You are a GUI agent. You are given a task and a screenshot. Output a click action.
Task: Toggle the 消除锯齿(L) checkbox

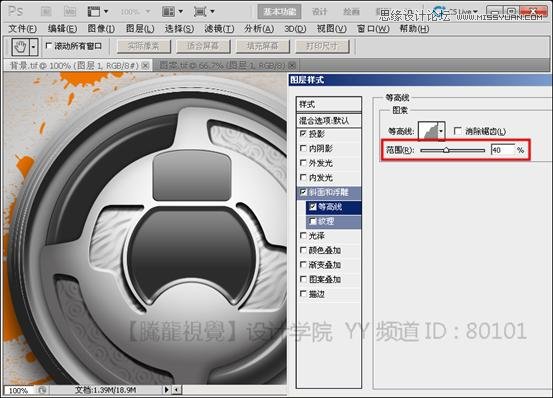(x=457, y=131)
